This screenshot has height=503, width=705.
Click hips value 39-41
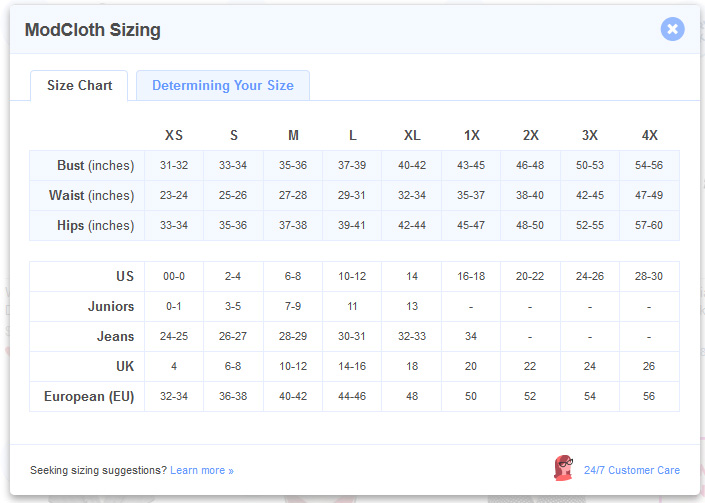(x=352, y=225)
